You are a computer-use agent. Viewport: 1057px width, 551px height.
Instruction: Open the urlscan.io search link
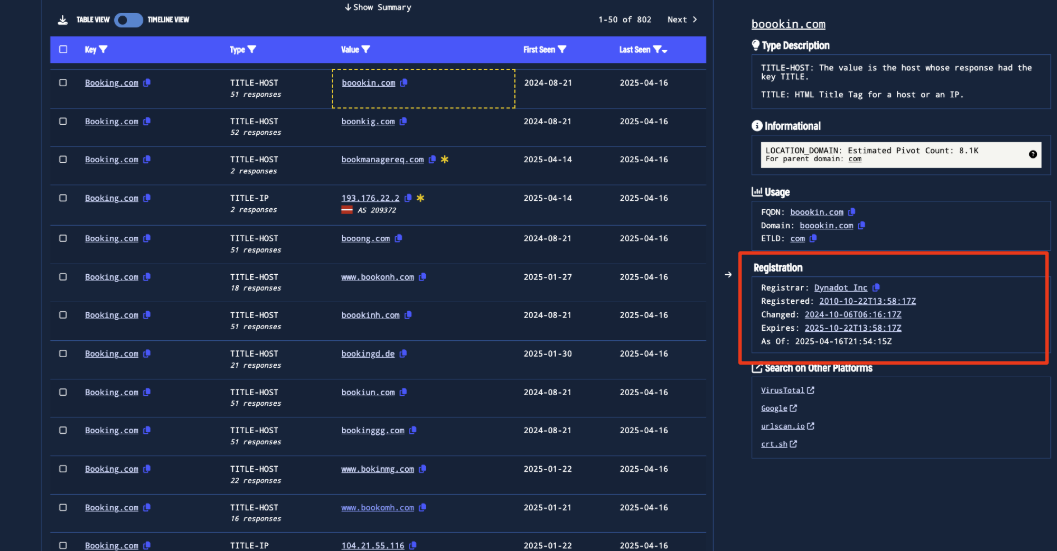(x=782, y=426)
